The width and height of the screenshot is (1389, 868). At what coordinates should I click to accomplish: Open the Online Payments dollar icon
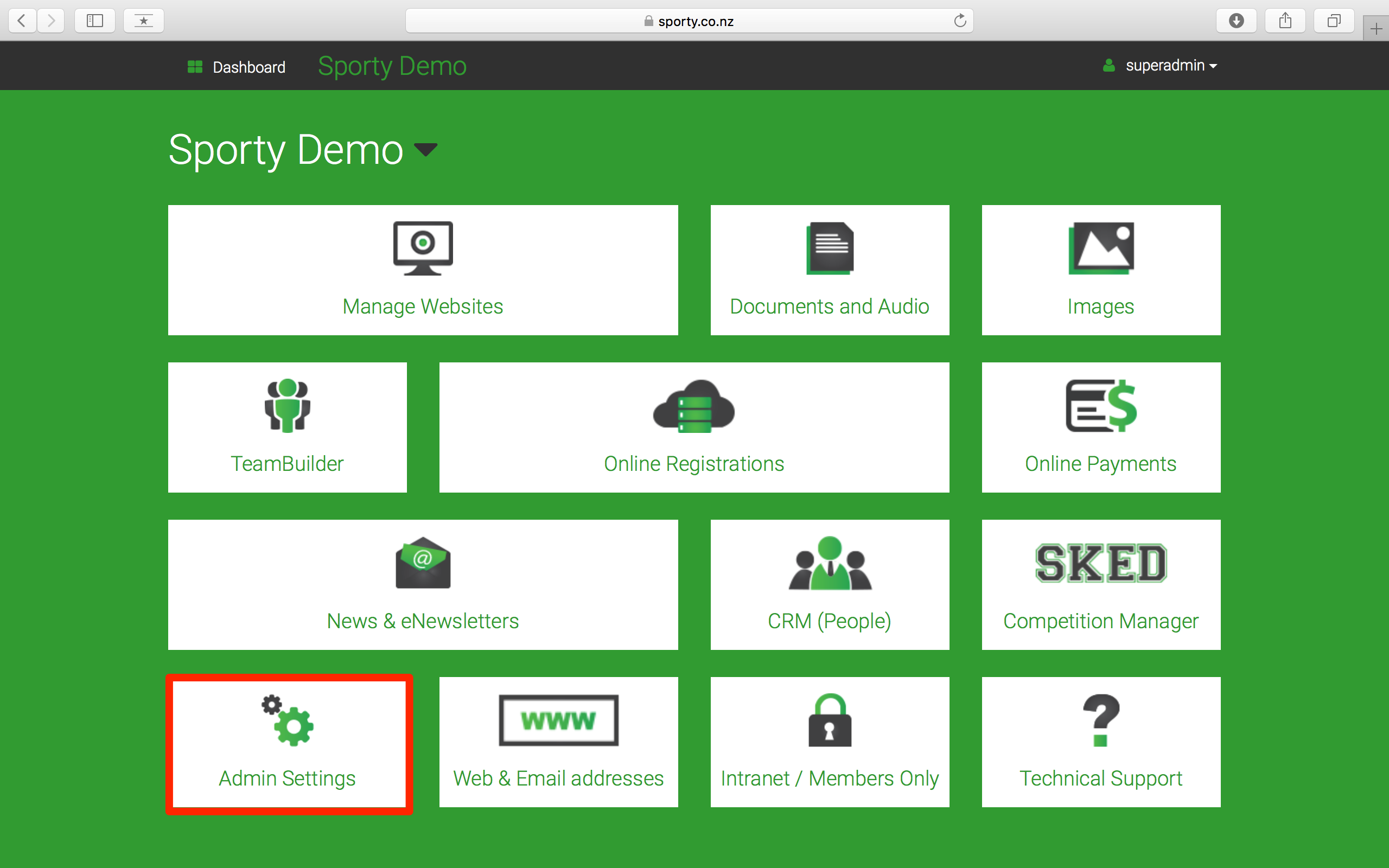1101,405
